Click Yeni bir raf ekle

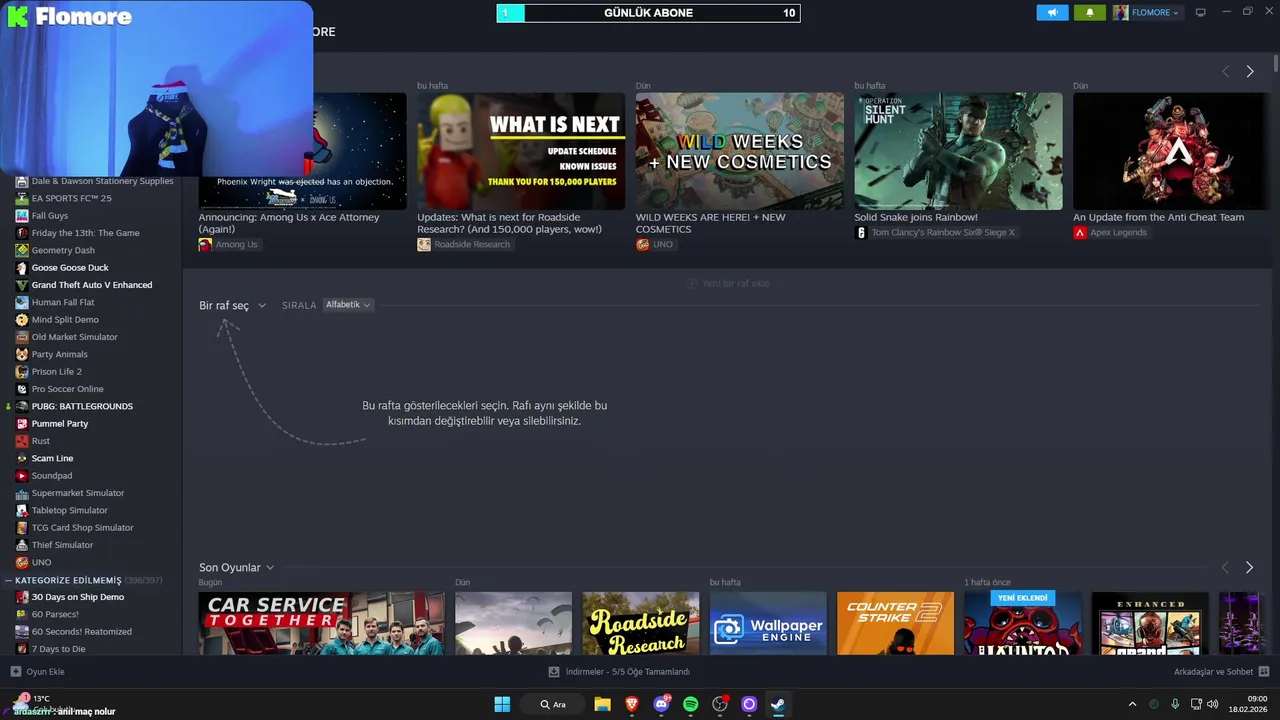728,283
